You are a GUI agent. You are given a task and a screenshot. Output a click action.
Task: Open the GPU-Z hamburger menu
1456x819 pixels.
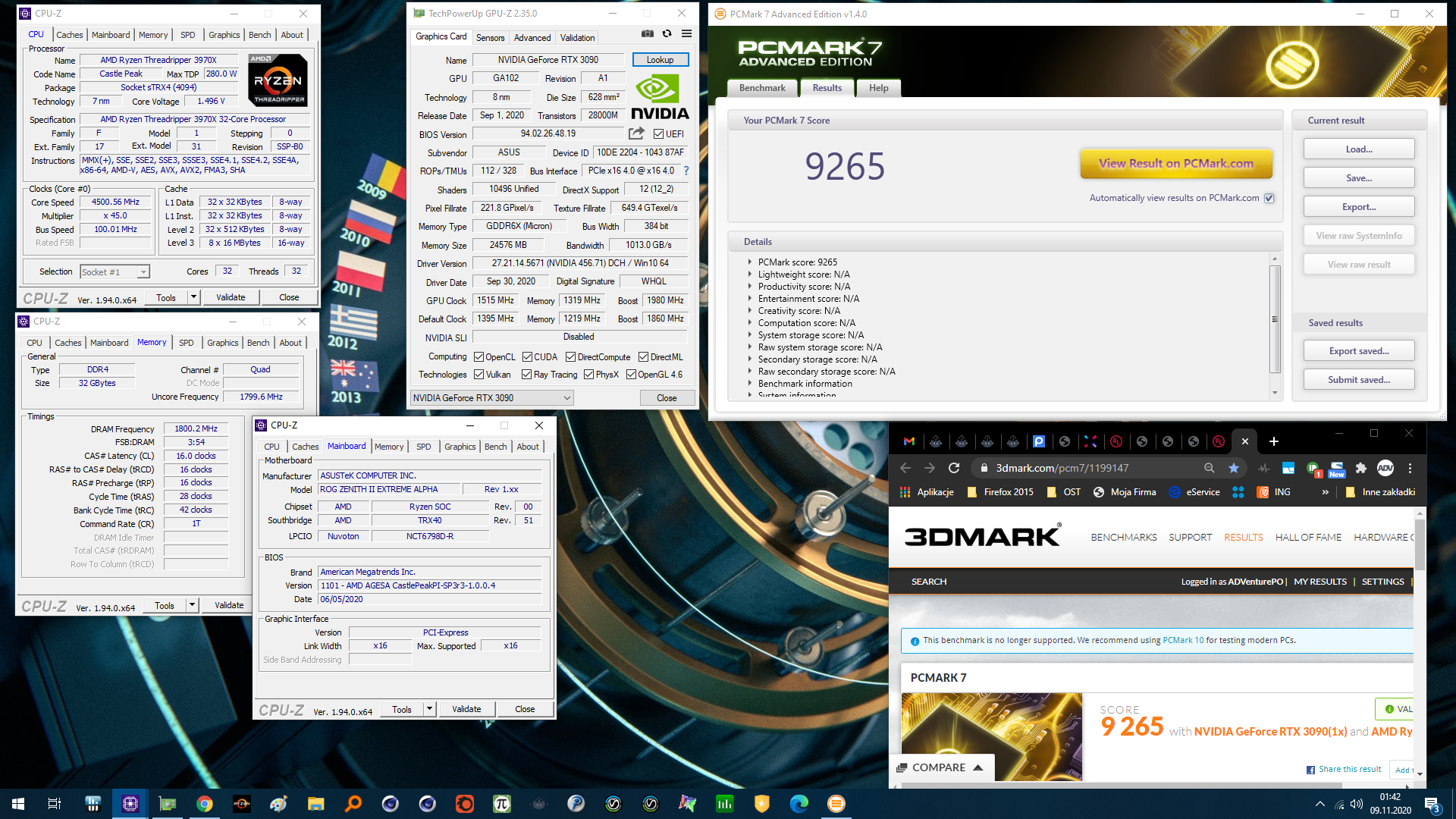click(686, 33)
